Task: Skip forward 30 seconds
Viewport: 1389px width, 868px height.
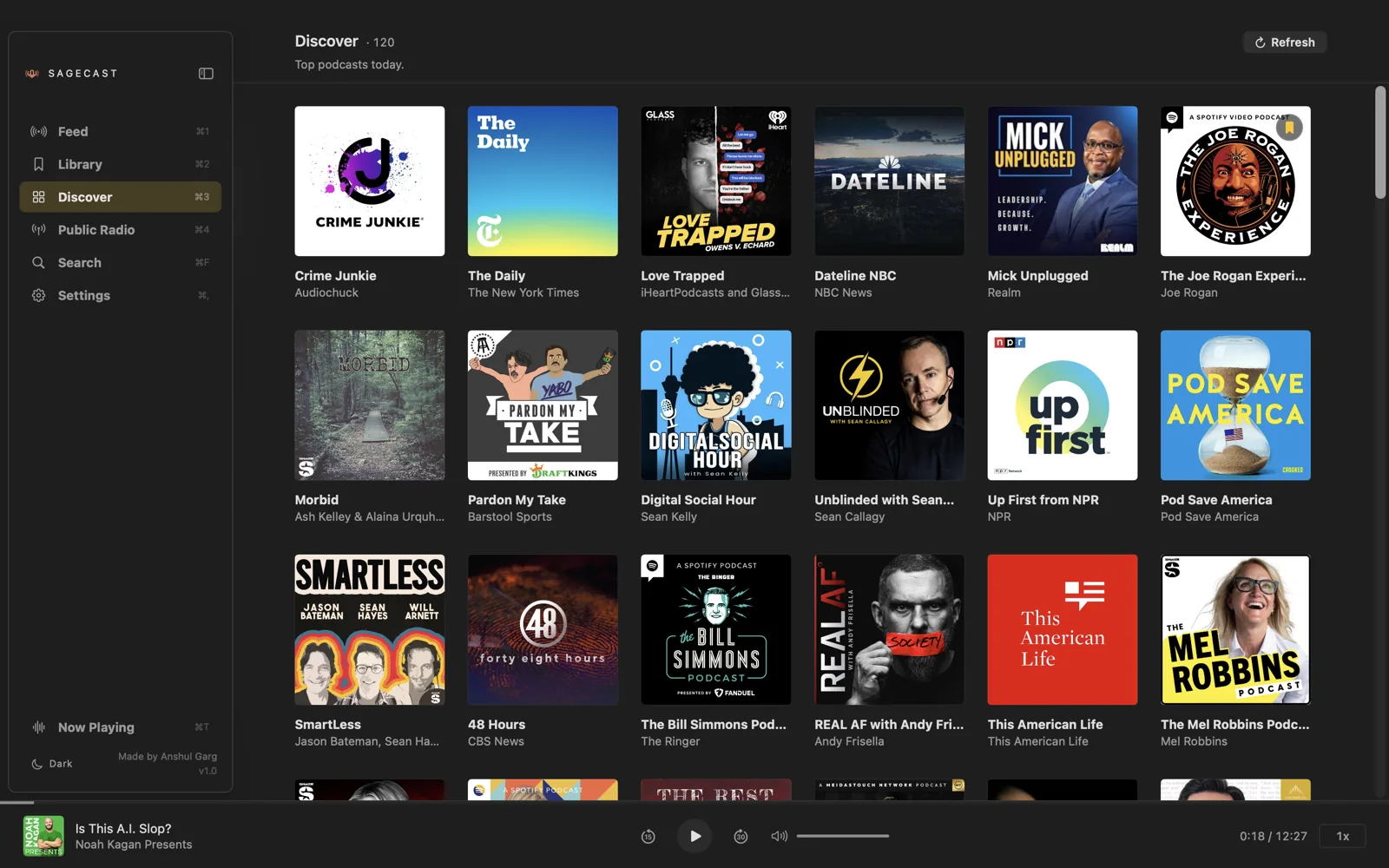Action: pyautogui.click(x=741, y=836)
